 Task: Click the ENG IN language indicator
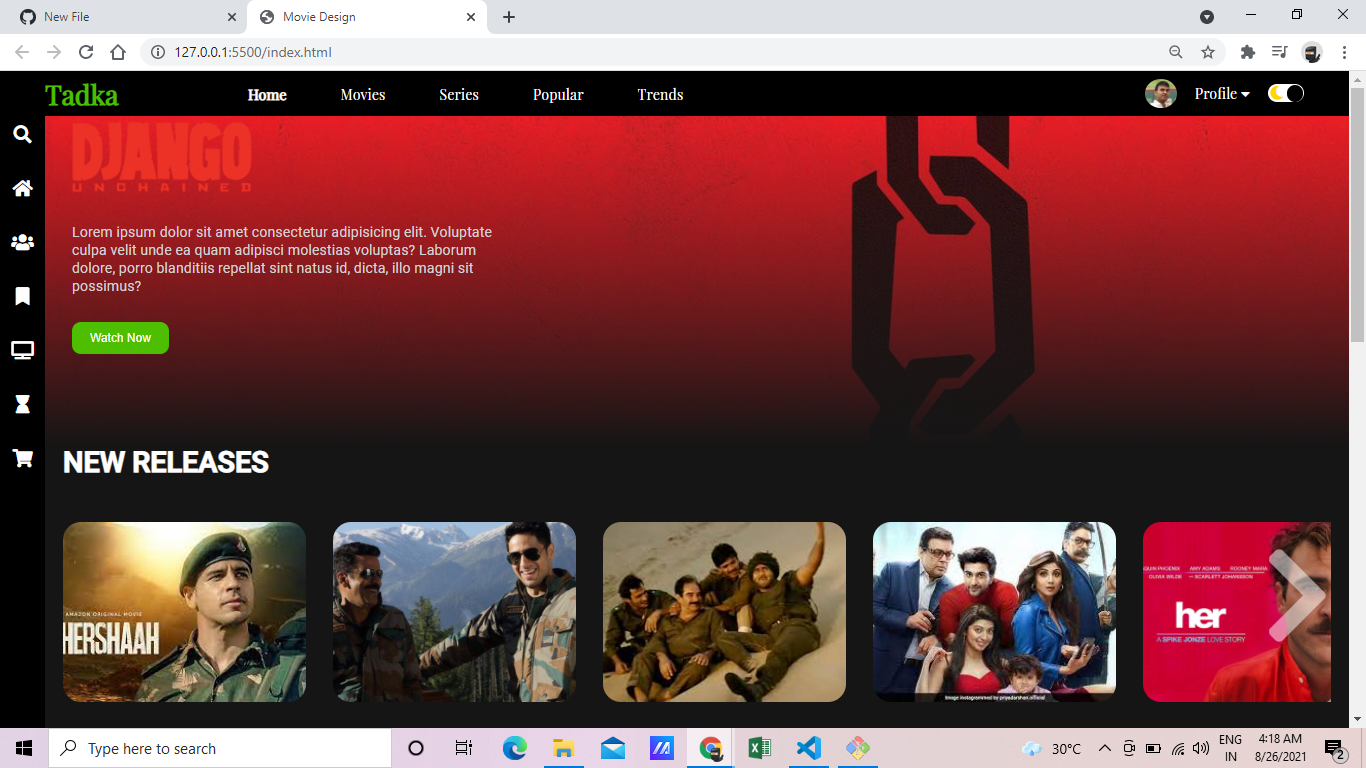pyautogui.click(x=1231, y=748)
